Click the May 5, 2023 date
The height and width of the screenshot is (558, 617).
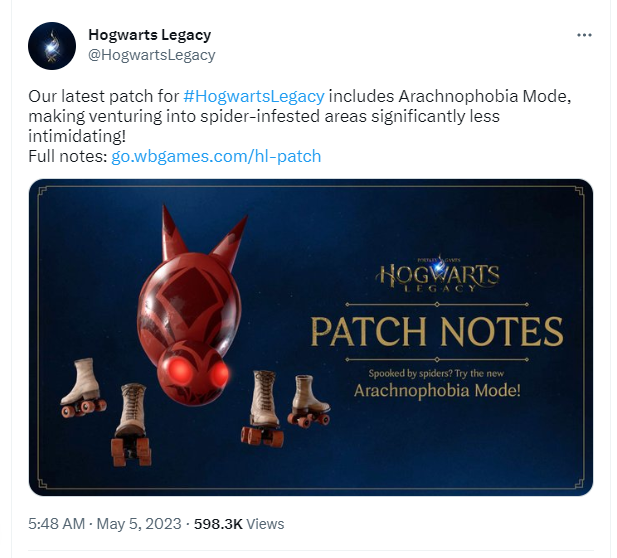click(x=139, y=524)
